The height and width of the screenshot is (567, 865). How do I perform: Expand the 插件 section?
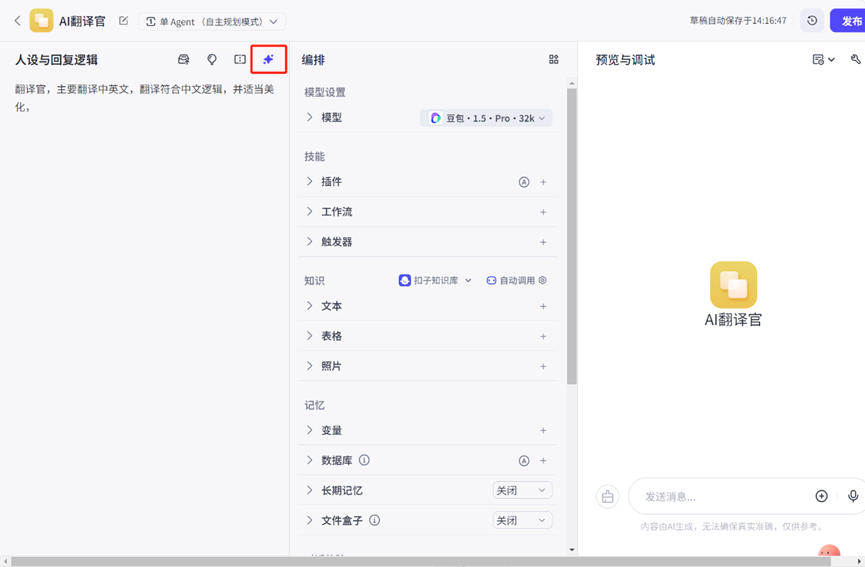(309, 181)
